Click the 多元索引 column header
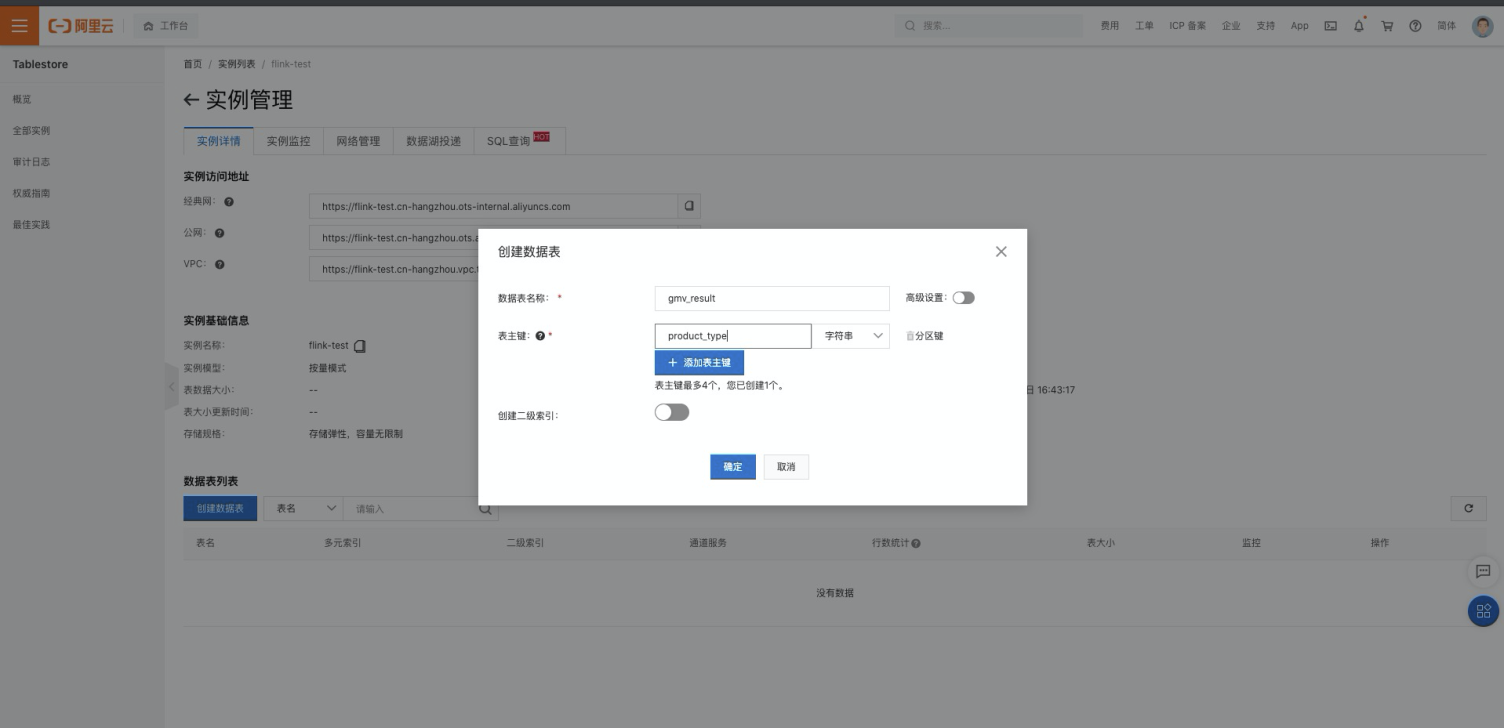 pos(342,543)
